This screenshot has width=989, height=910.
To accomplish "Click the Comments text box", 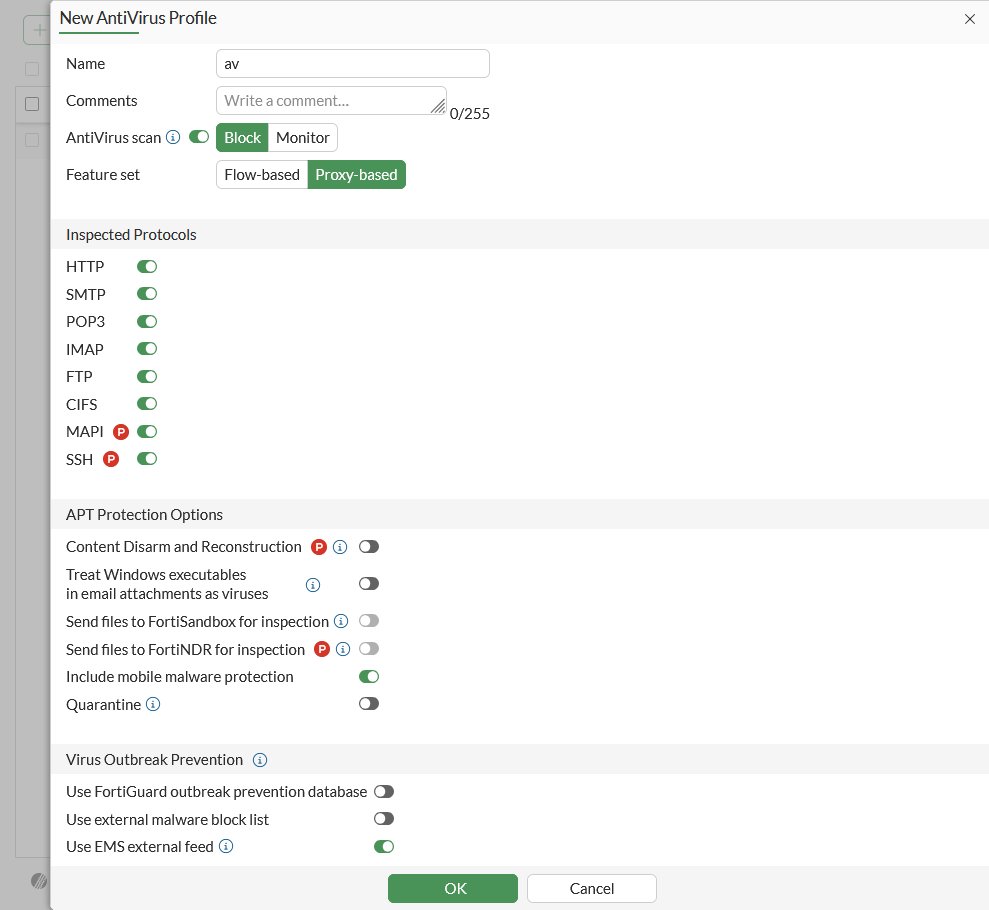I will (331, 101).
